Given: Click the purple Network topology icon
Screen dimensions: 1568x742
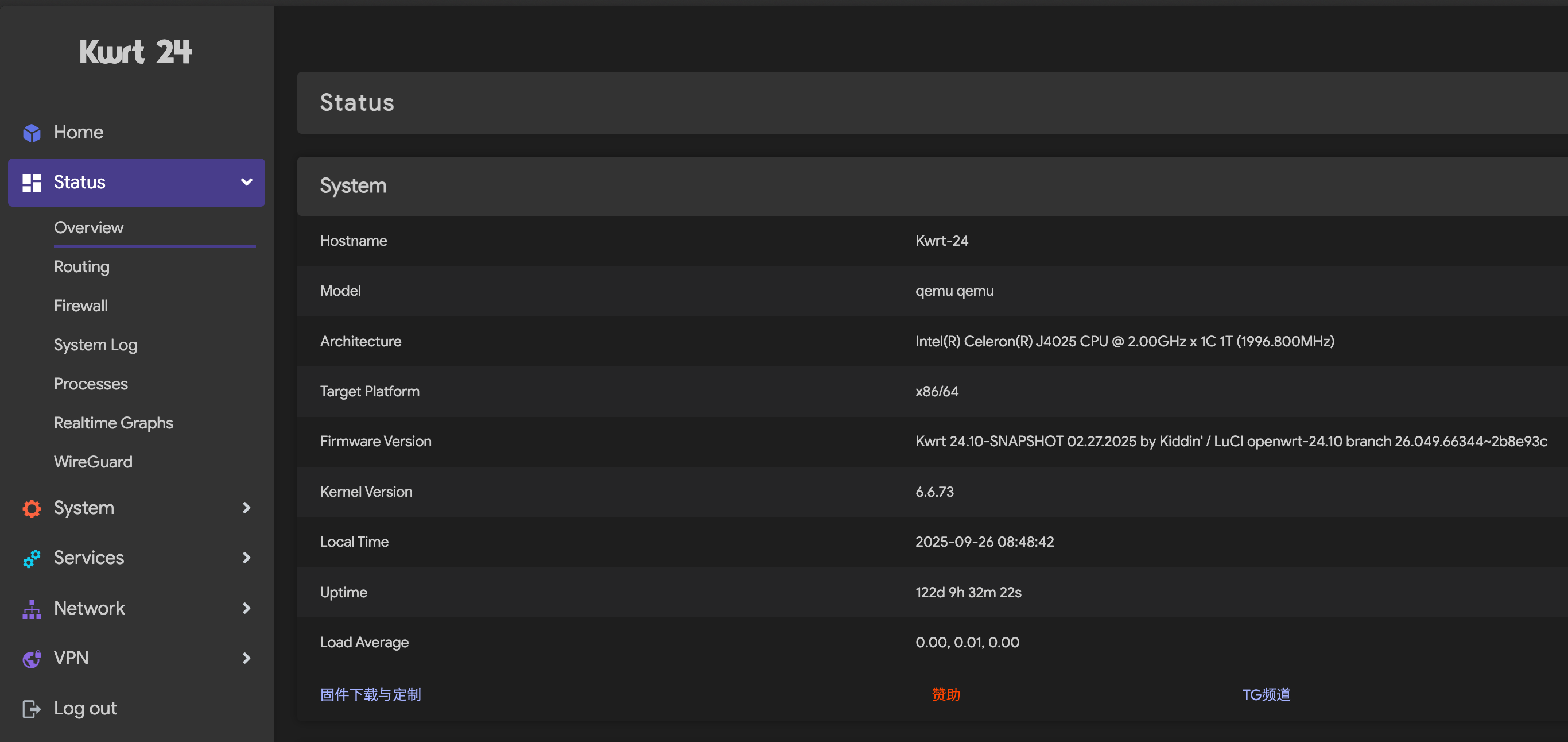Looking at the screenshot, I should click(x=32, y=608).
